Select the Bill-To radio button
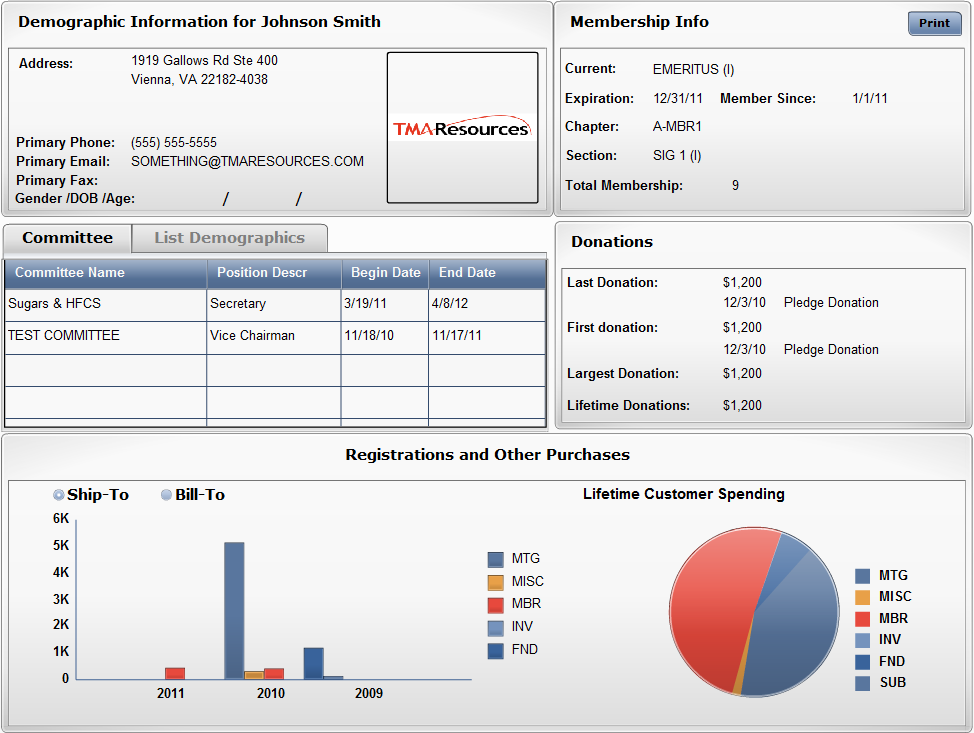Viewport: 974px width, 733px height. tap(166, 495)
